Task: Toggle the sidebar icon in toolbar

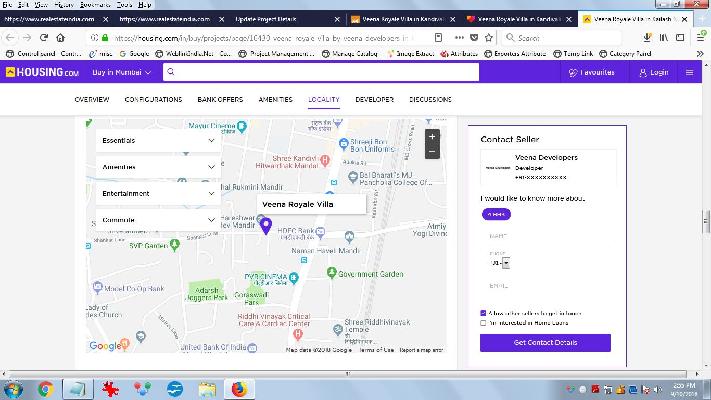Action: 680,38
